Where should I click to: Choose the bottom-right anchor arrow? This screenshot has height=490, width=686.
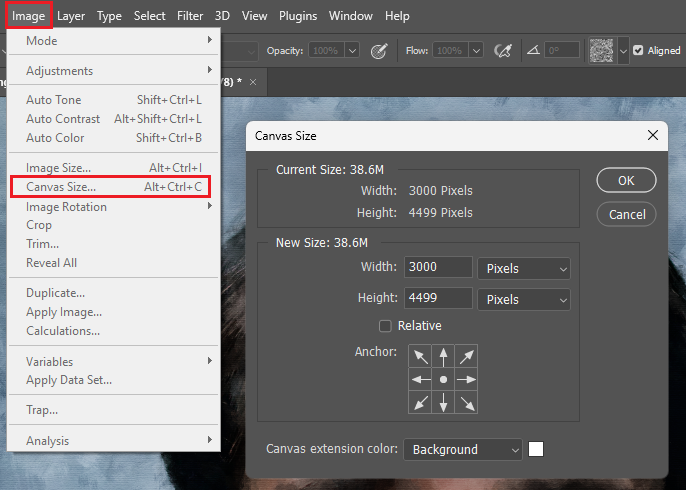pos(466,403)
